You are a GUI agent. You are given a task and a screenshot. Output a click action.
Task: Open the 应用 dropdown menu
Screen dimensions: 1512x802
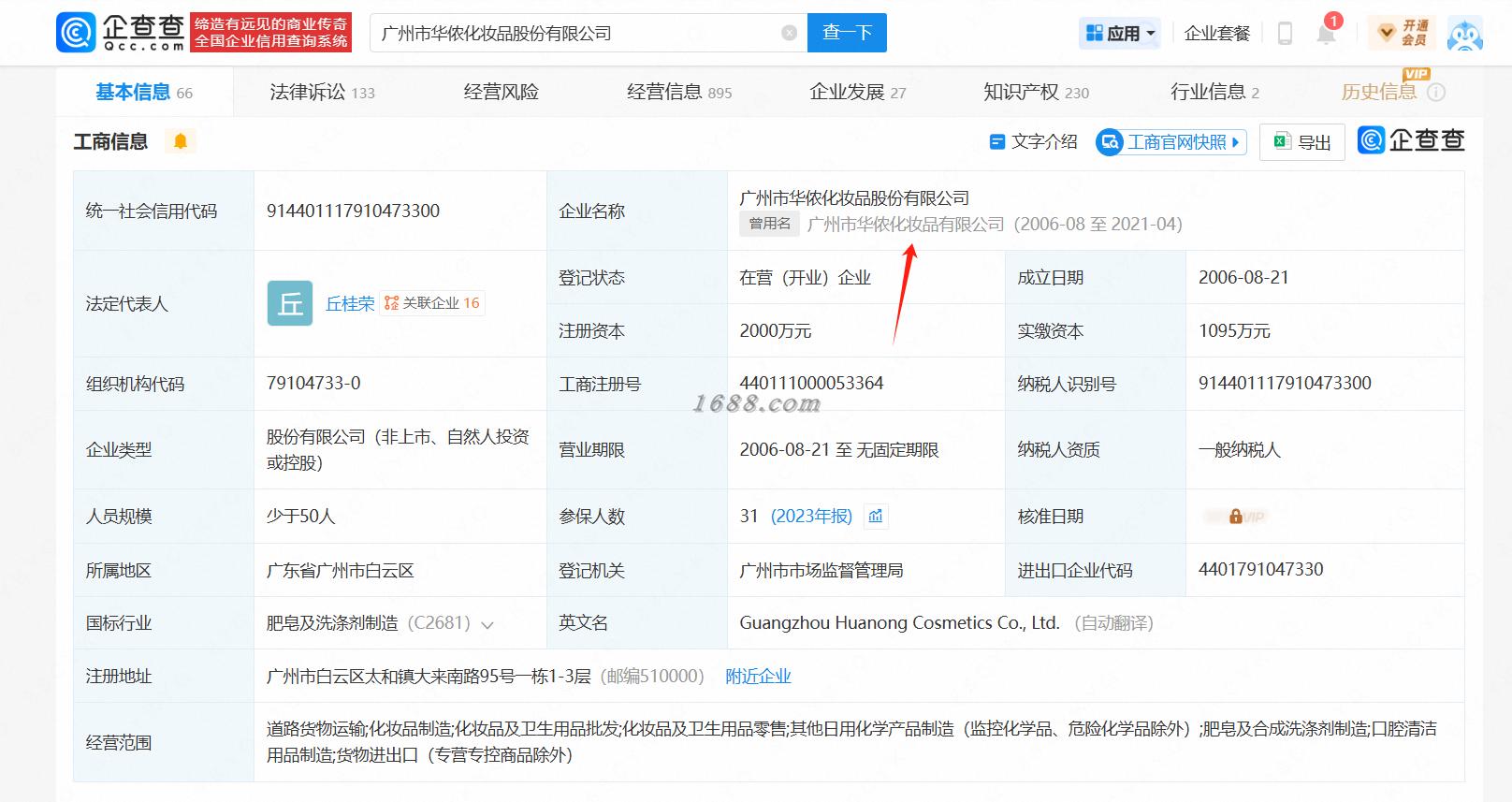coord(1120,34)
